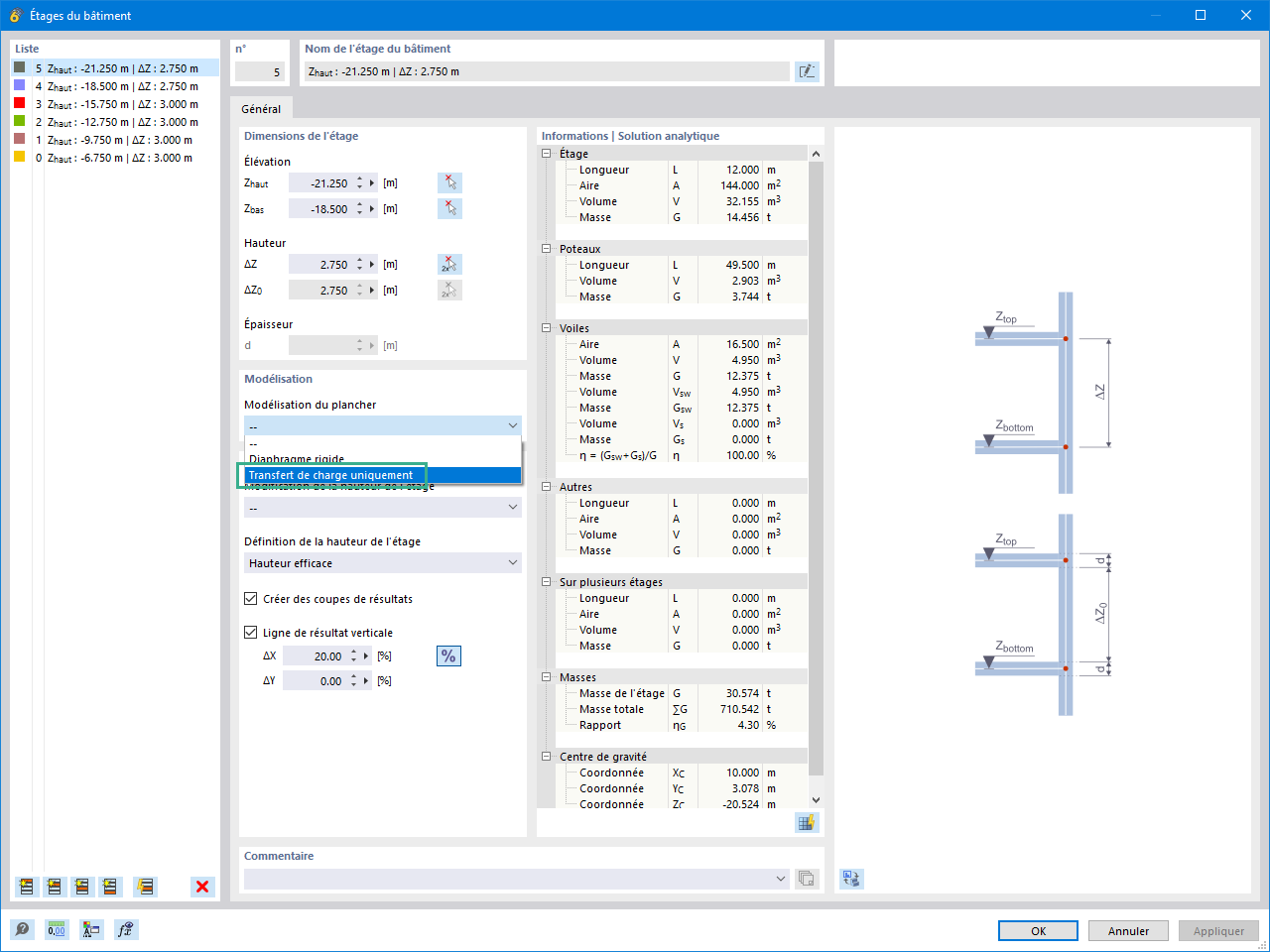This screenshot has height=952, width=1270.
Task: Click the Masse de l'étage value 30.574
Action: point(742,693)
